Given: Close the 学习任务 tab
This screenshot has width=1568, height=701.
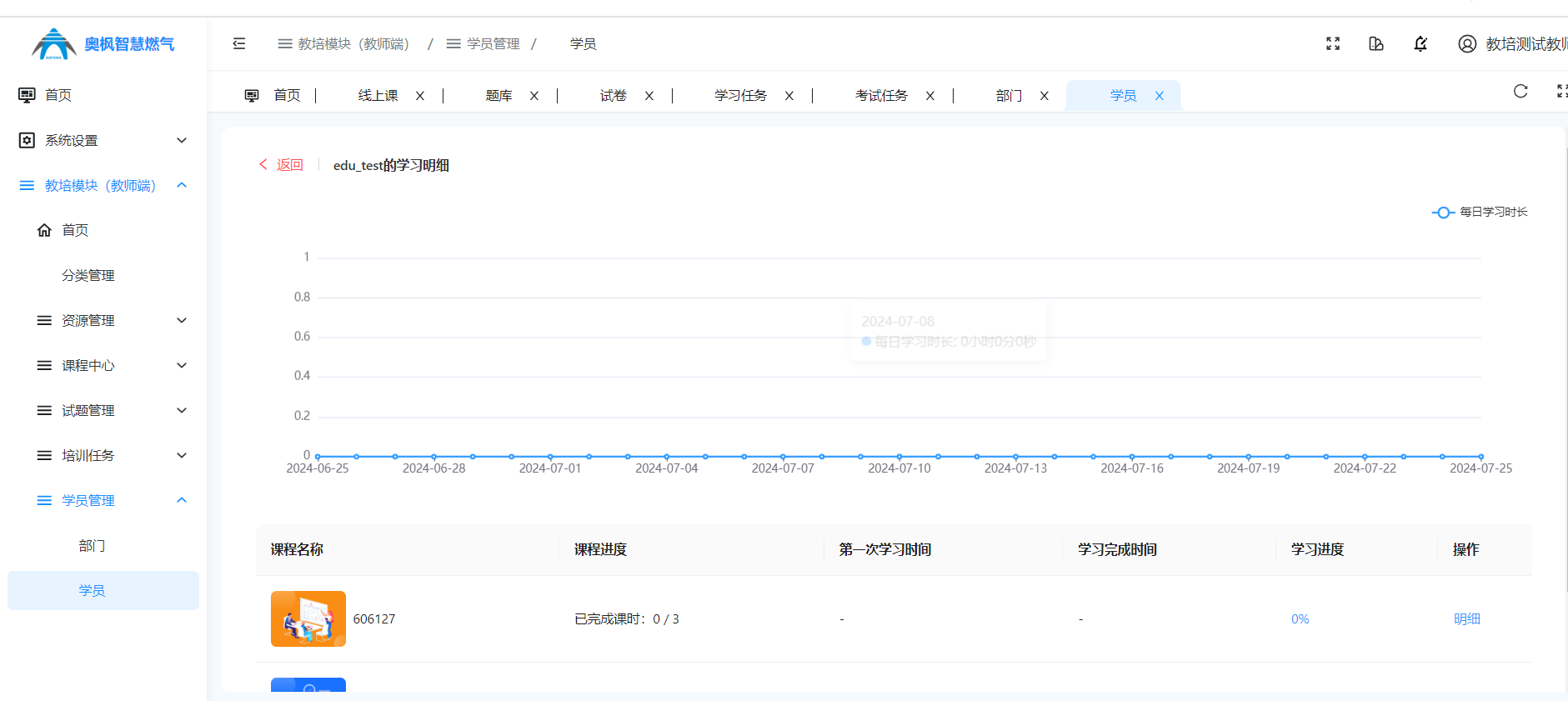Looking at the screenshot, I should 789,96.
